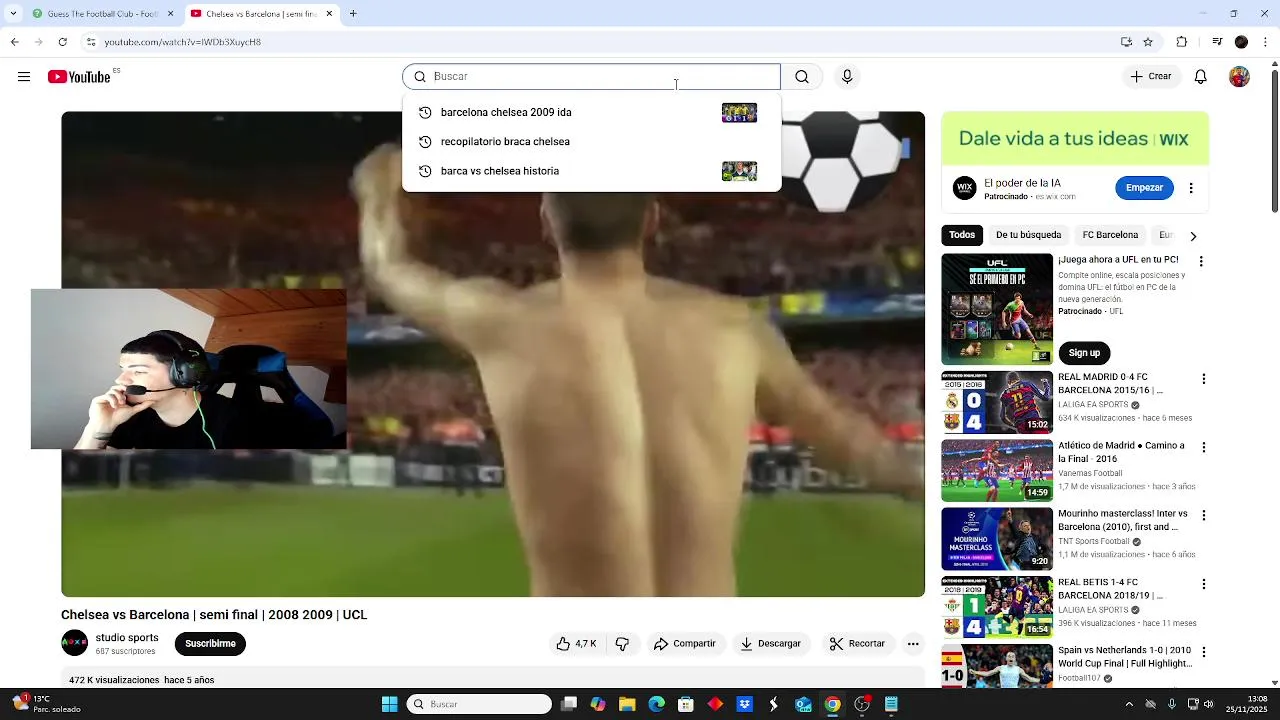Open the studio sports channel link
The width and height of the screenshot is (1280, 720).
[x=127, y=638]
